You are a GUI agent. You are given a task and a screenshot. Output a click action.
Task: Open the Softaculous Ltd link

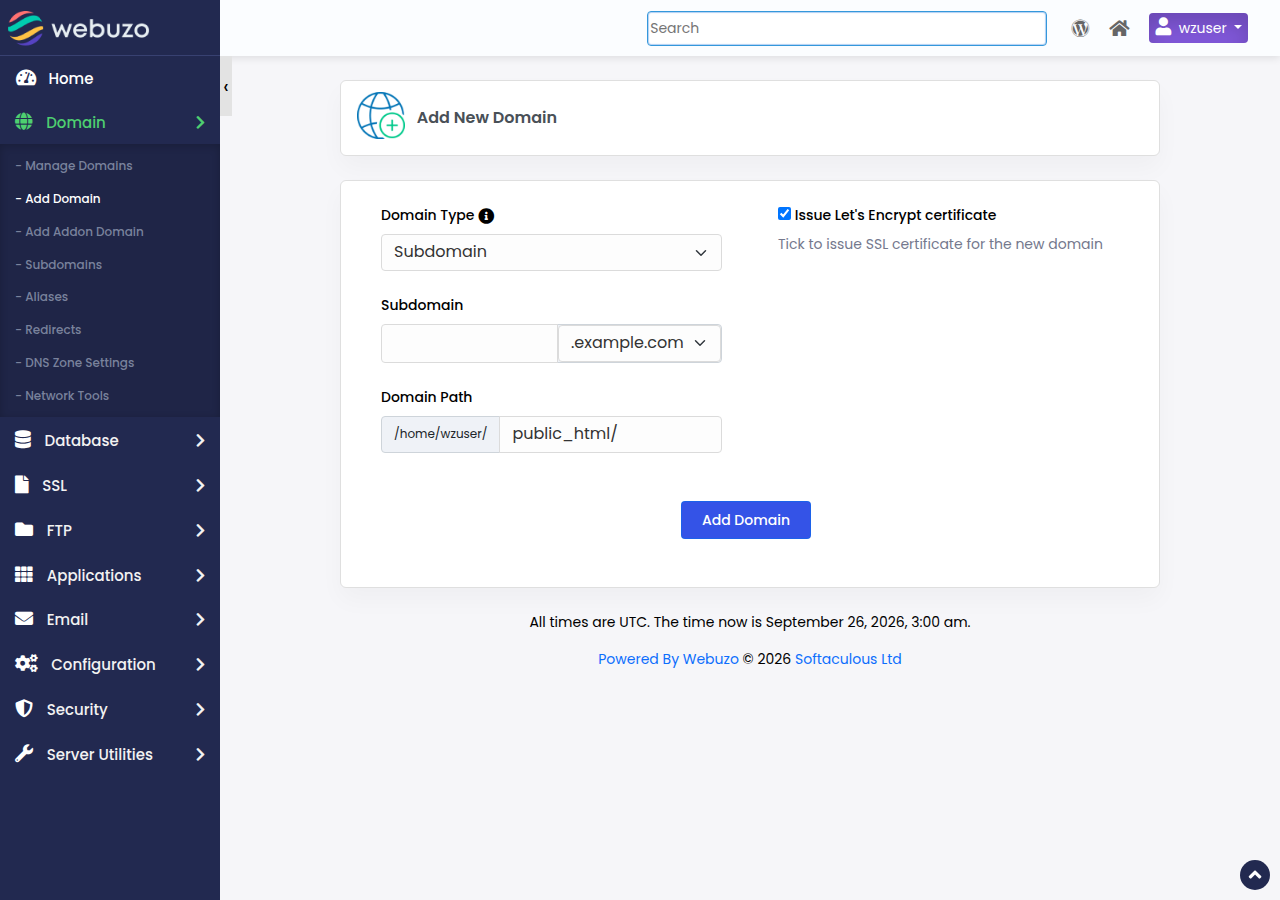coord(848,659)
